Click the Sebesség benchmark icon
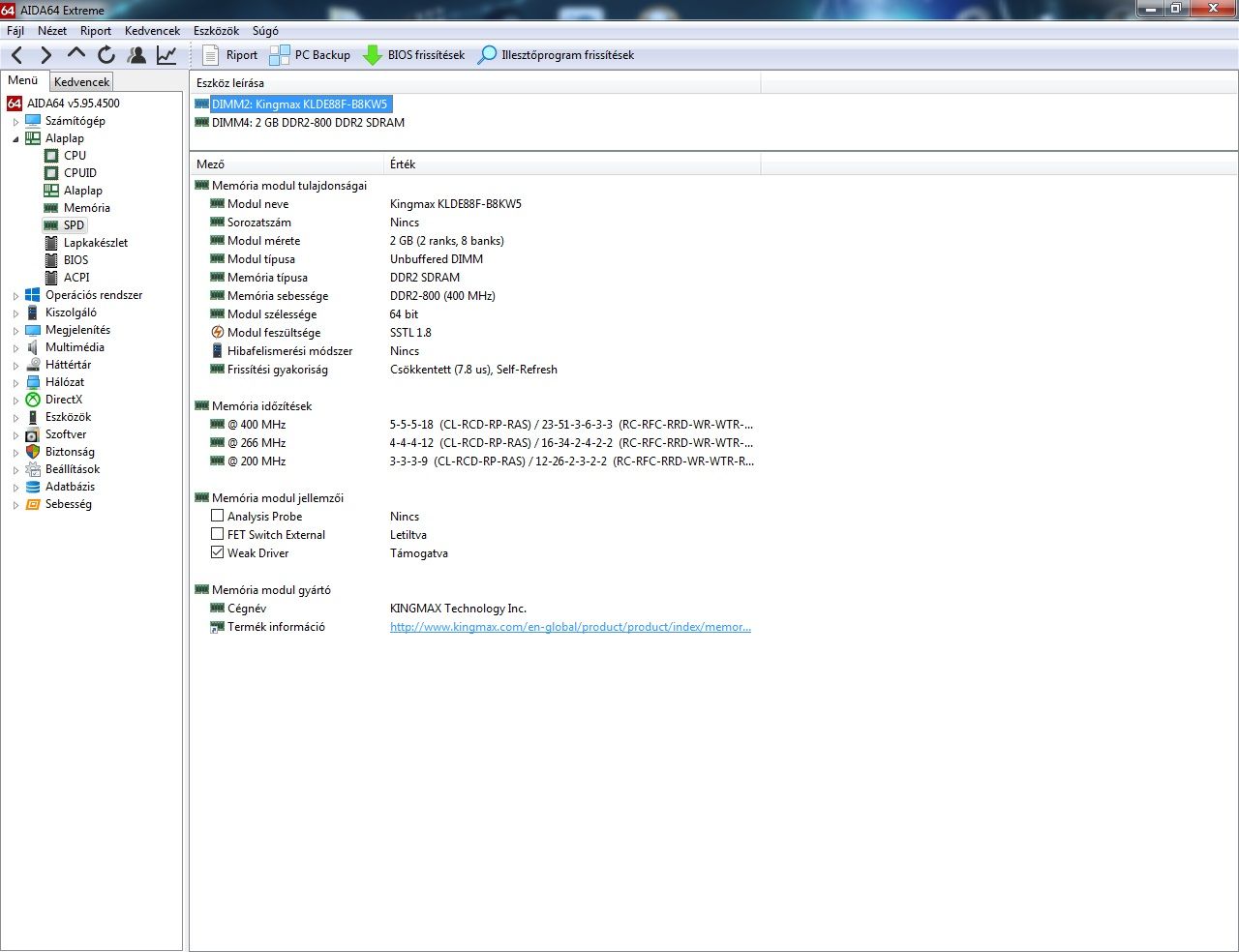This screenshot has height=952, width=1239. [x=33, y=503]
